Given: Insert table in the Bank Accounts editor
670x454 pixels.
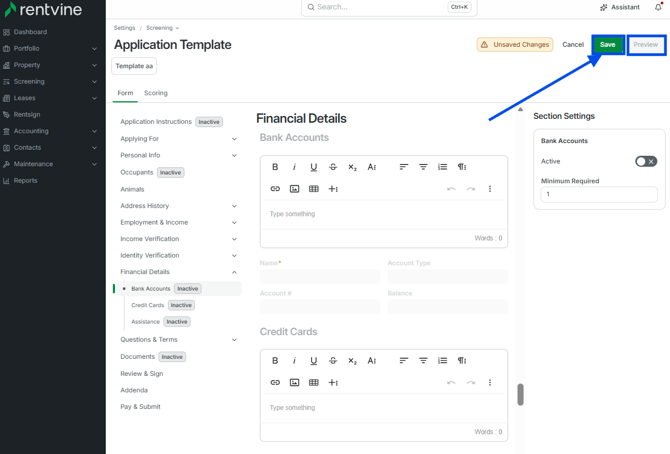Looking at the screenshot, I should pyautogui.click(x=314, y=189).
